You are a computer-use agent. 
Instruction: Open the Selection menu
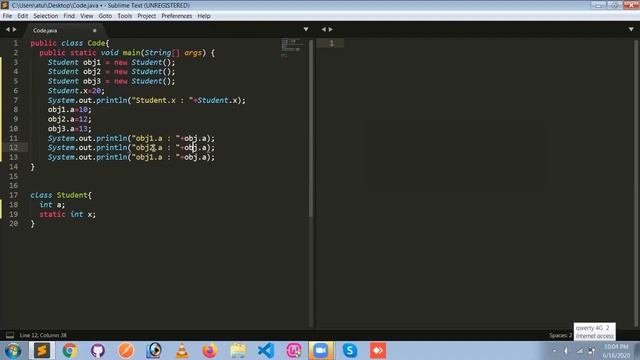[45, 16]
